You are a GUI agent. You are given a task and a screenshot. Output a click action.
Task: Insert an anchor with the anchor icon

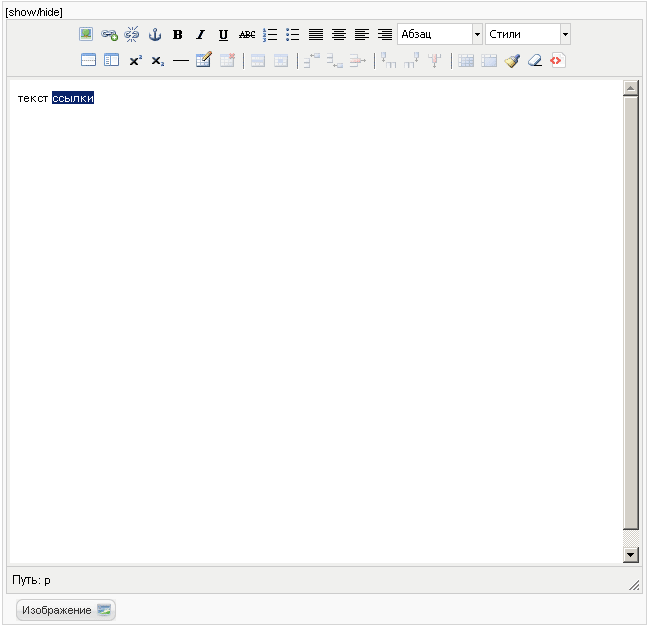155,34
